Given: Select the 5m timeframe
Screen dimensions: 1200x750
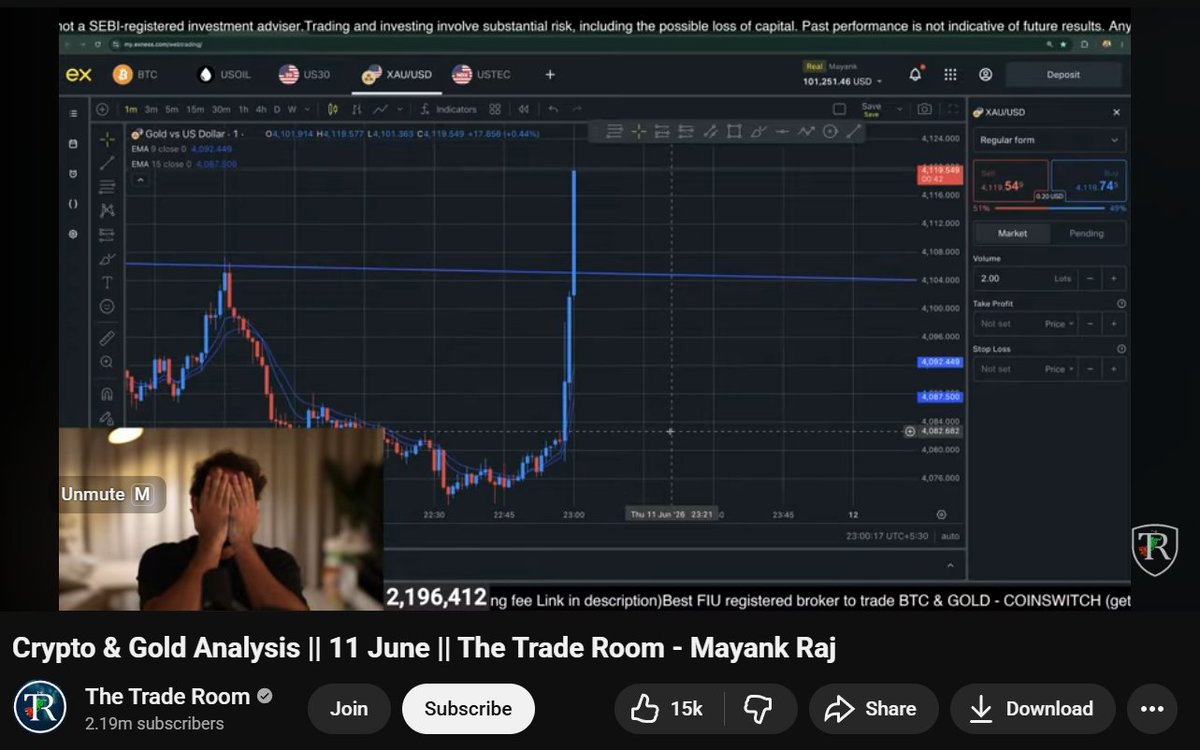Looking at the screenshot, I should point(172,109).
